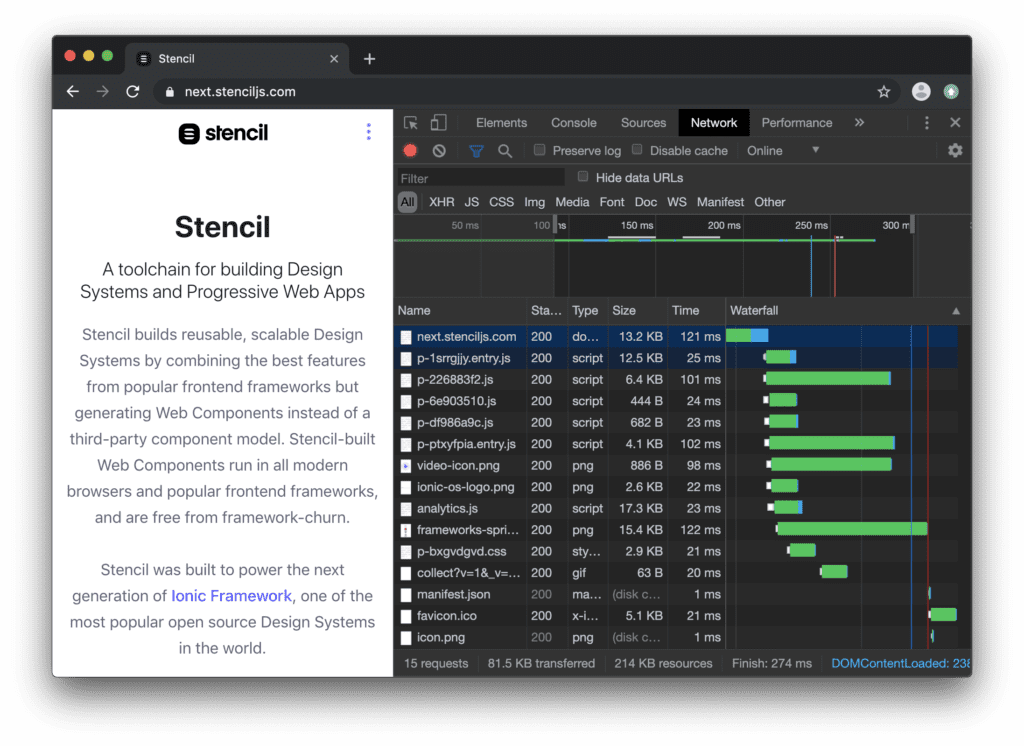Filter requests by Doc
This screenshot has height=746, width=1024.
tap(646, 203)
